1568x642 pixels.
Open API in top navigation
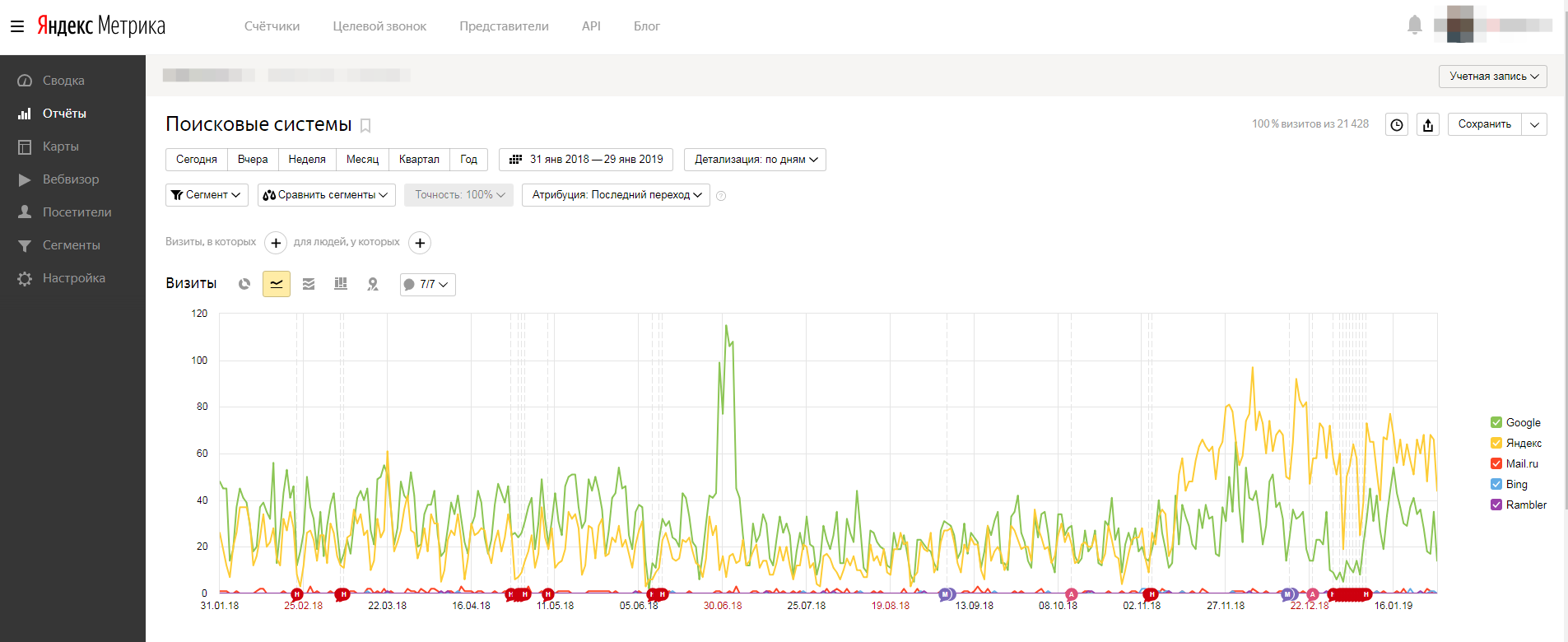coord(591,26)
